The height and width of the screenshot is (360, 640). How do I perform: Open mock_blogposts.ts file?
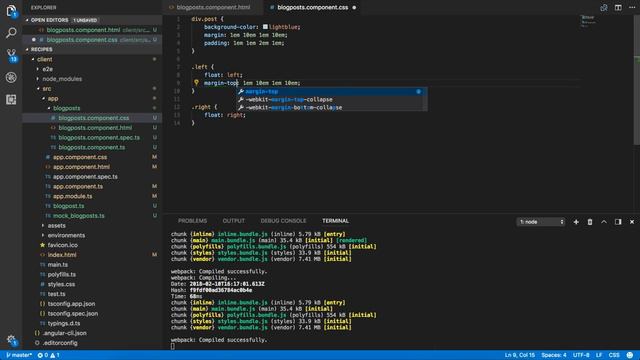[92, 216]
